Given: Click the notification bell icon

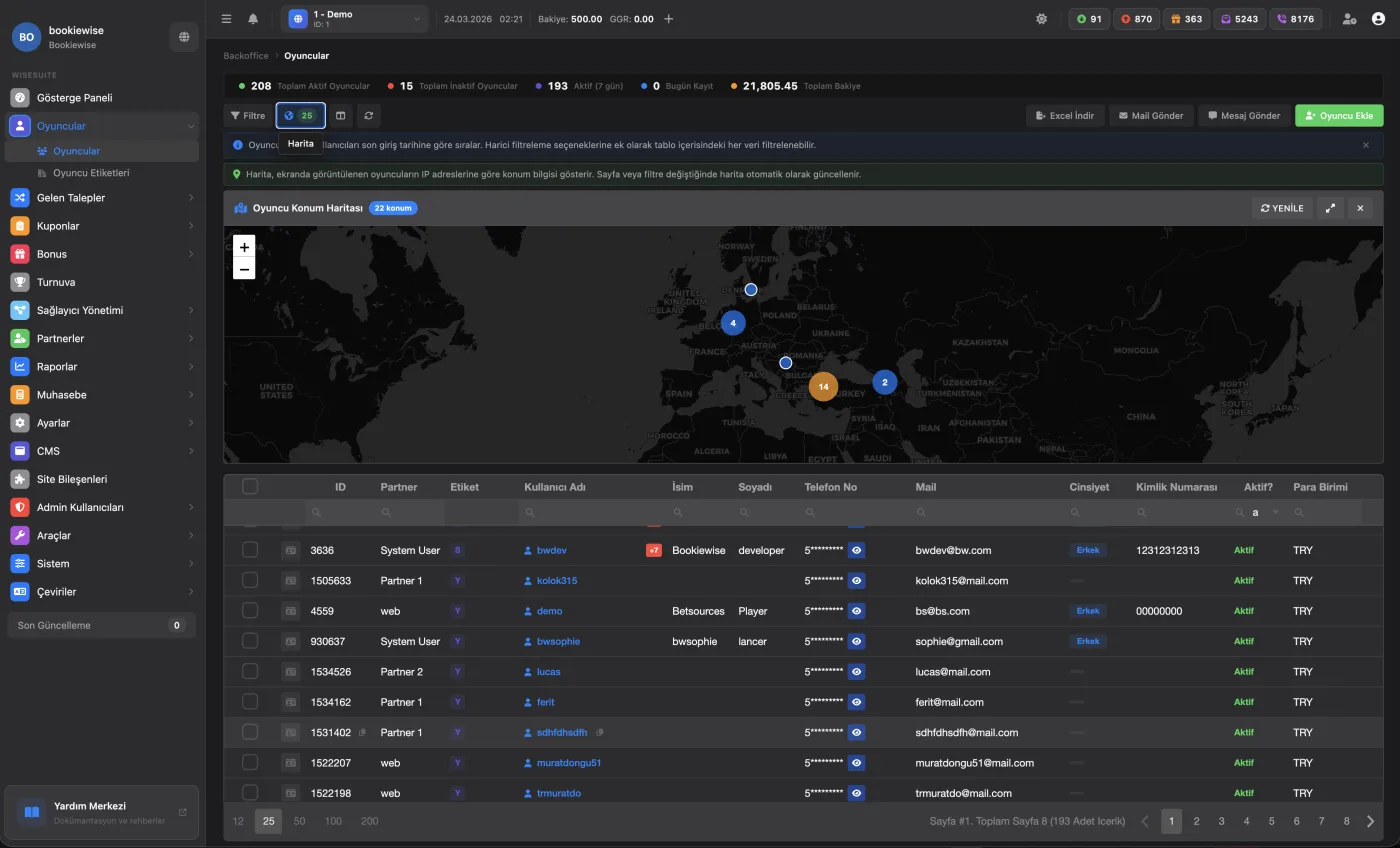Looking at the screenshot, I should tap(253, 19).
